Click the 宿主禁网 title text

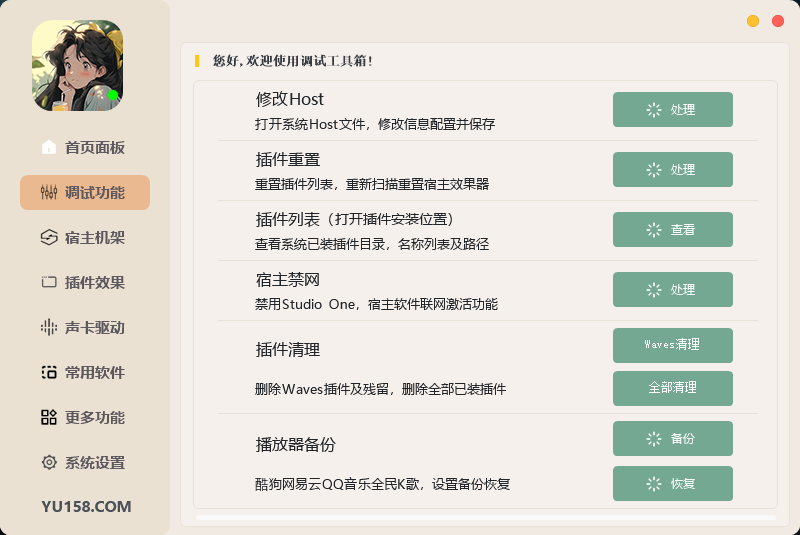click(288, 279)
